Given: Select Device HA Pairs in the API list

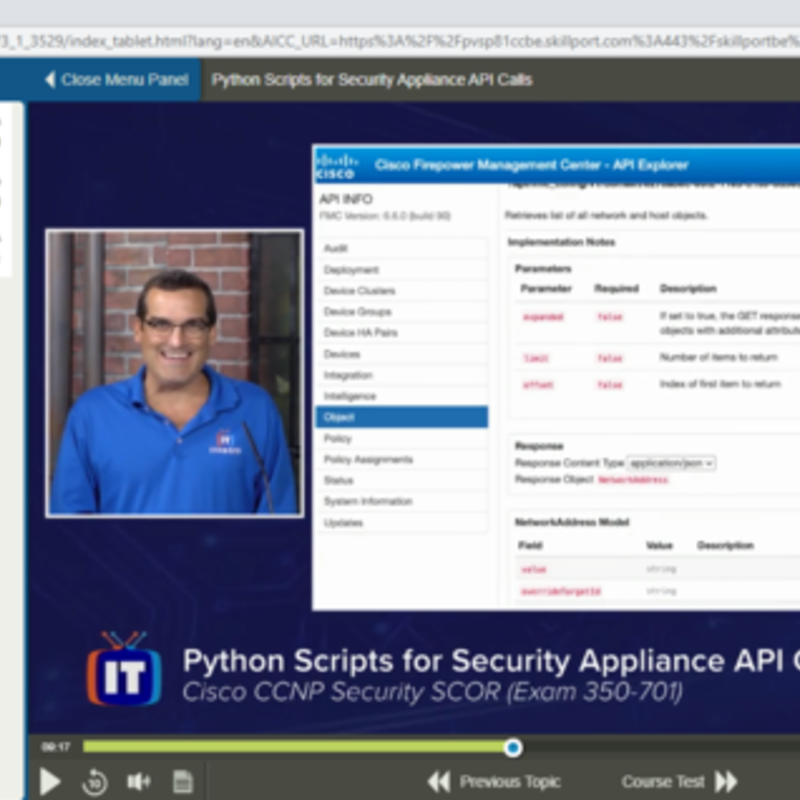Looking at the screenshot, I should (402, 333).
